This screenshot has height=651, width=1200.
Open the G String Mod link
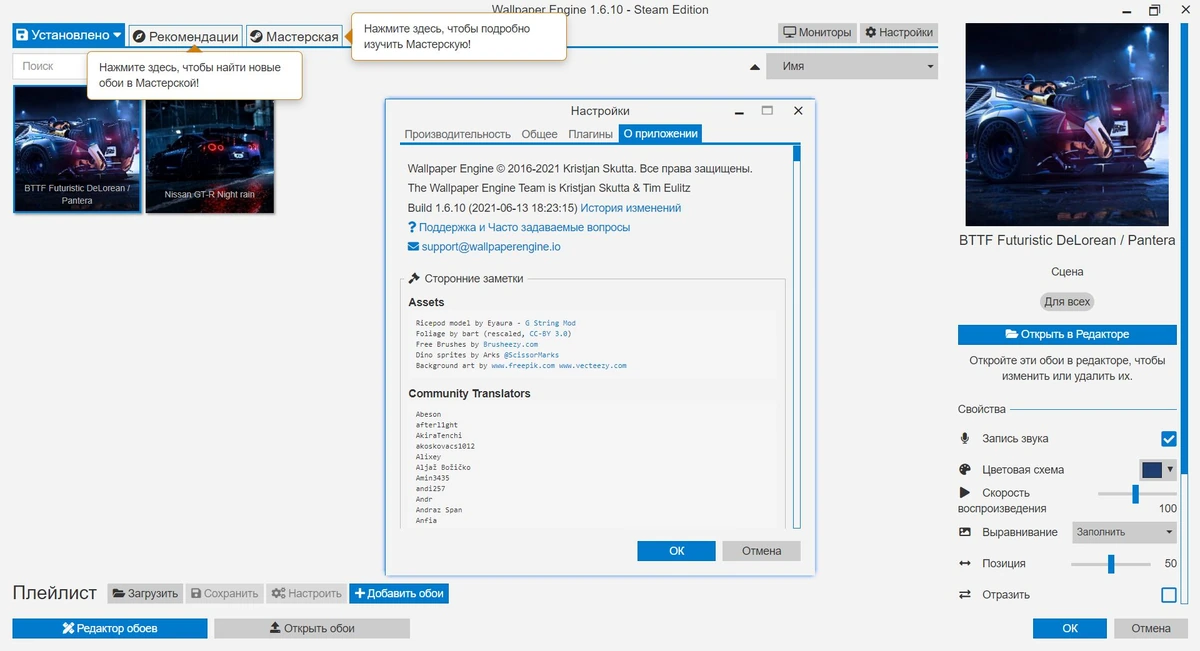(550, 323)
